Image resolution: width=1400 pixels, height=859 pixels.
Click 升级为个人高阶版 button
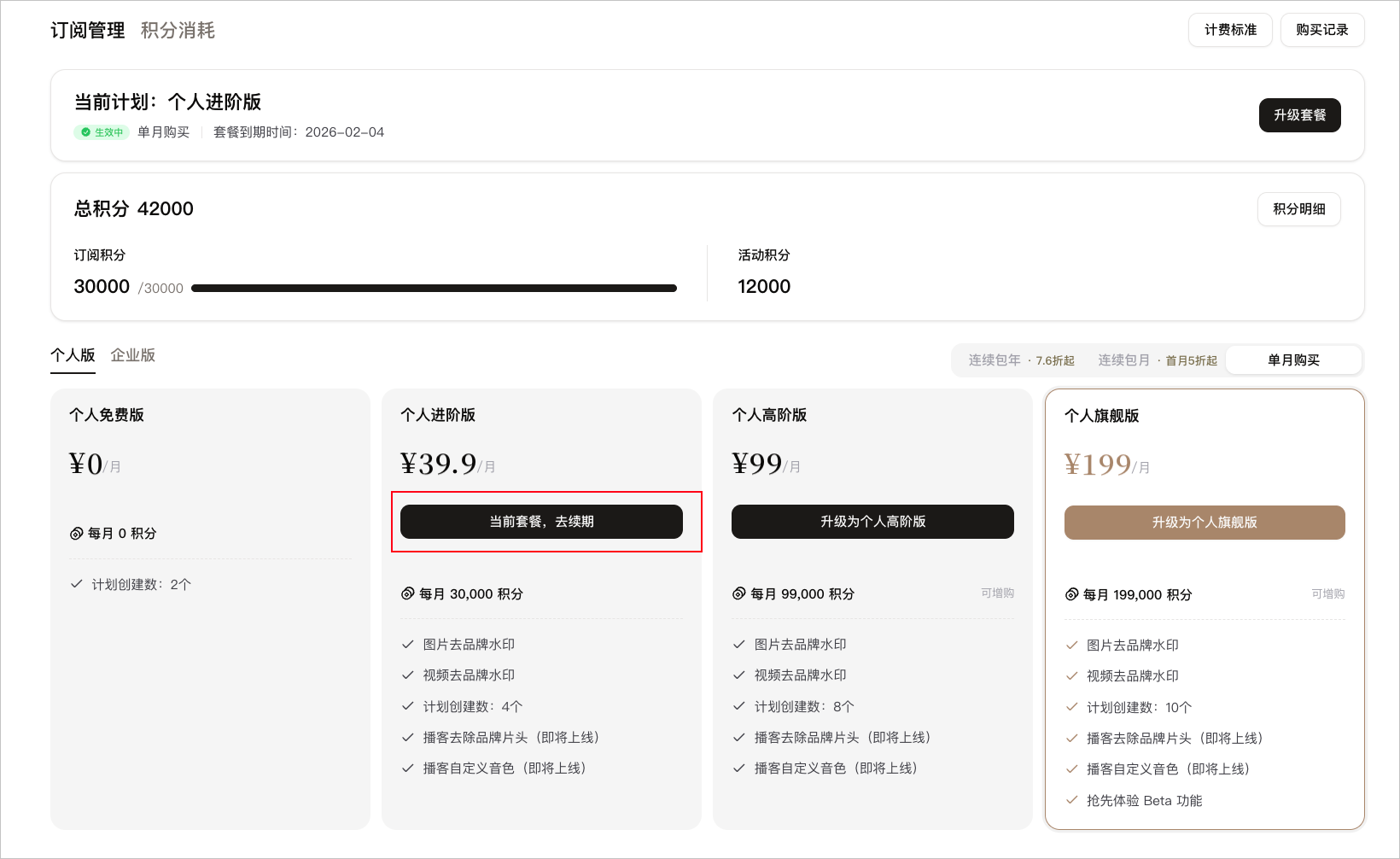click(x=872, y=522)
